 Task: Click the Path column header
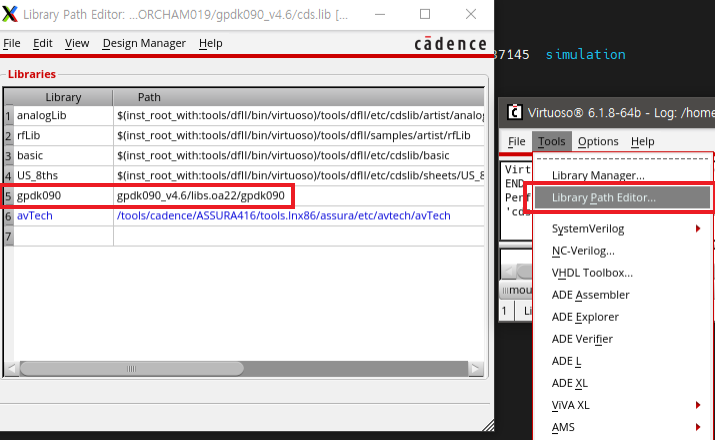click(x=299, y=97)
